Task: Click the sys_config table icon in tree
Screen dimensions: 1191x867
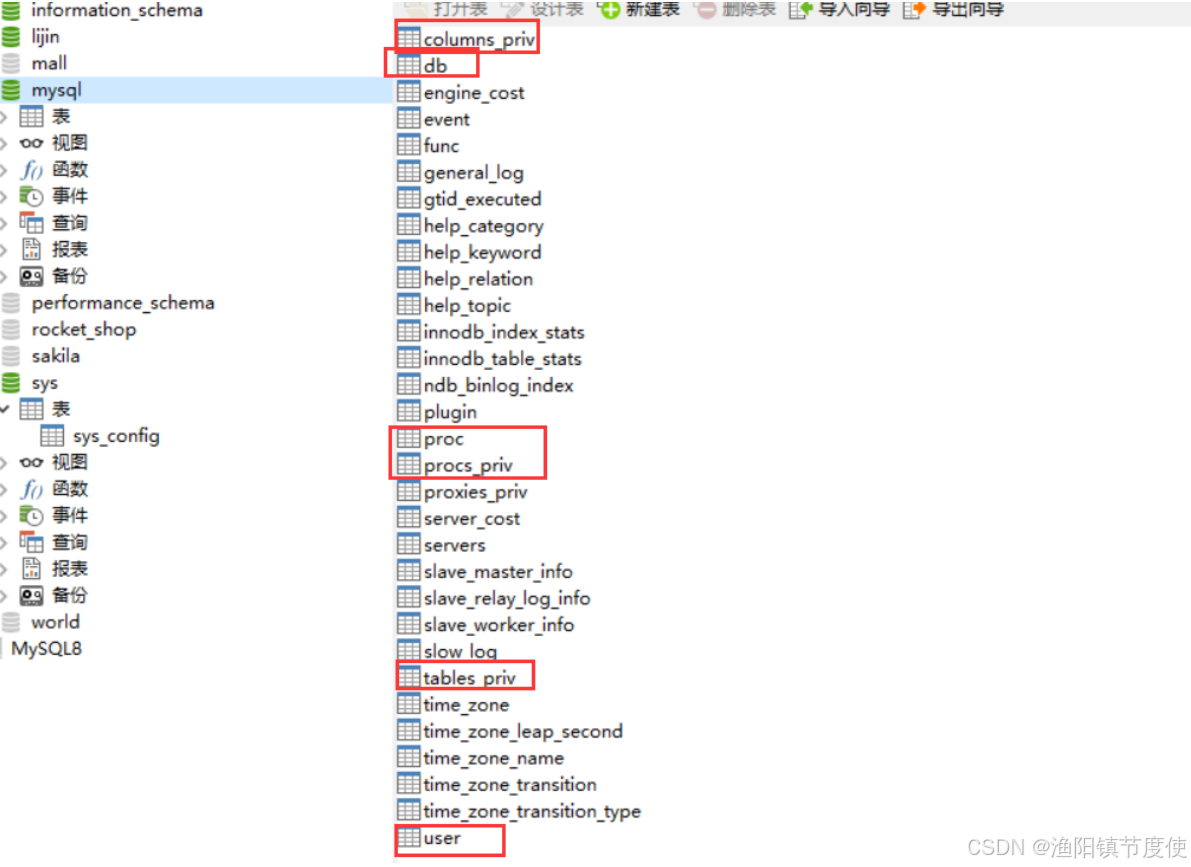Action: pyautogui.click(x=52, y=436)
